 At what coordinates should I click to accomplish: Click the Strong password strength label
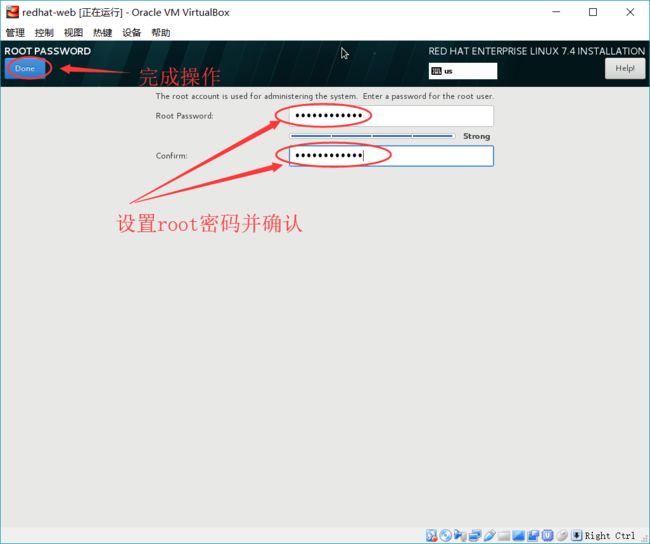coord(476,136)
